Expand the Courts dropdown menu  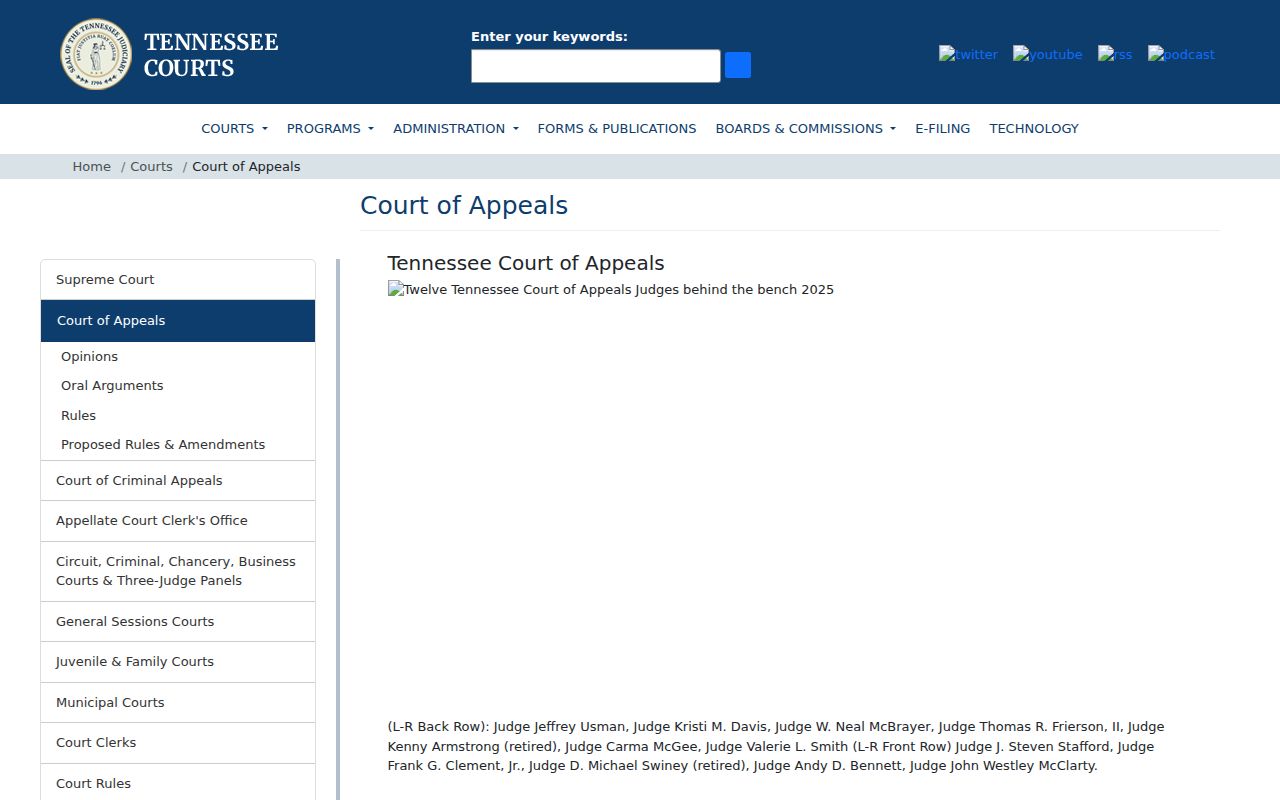click(x=234, y=128)
